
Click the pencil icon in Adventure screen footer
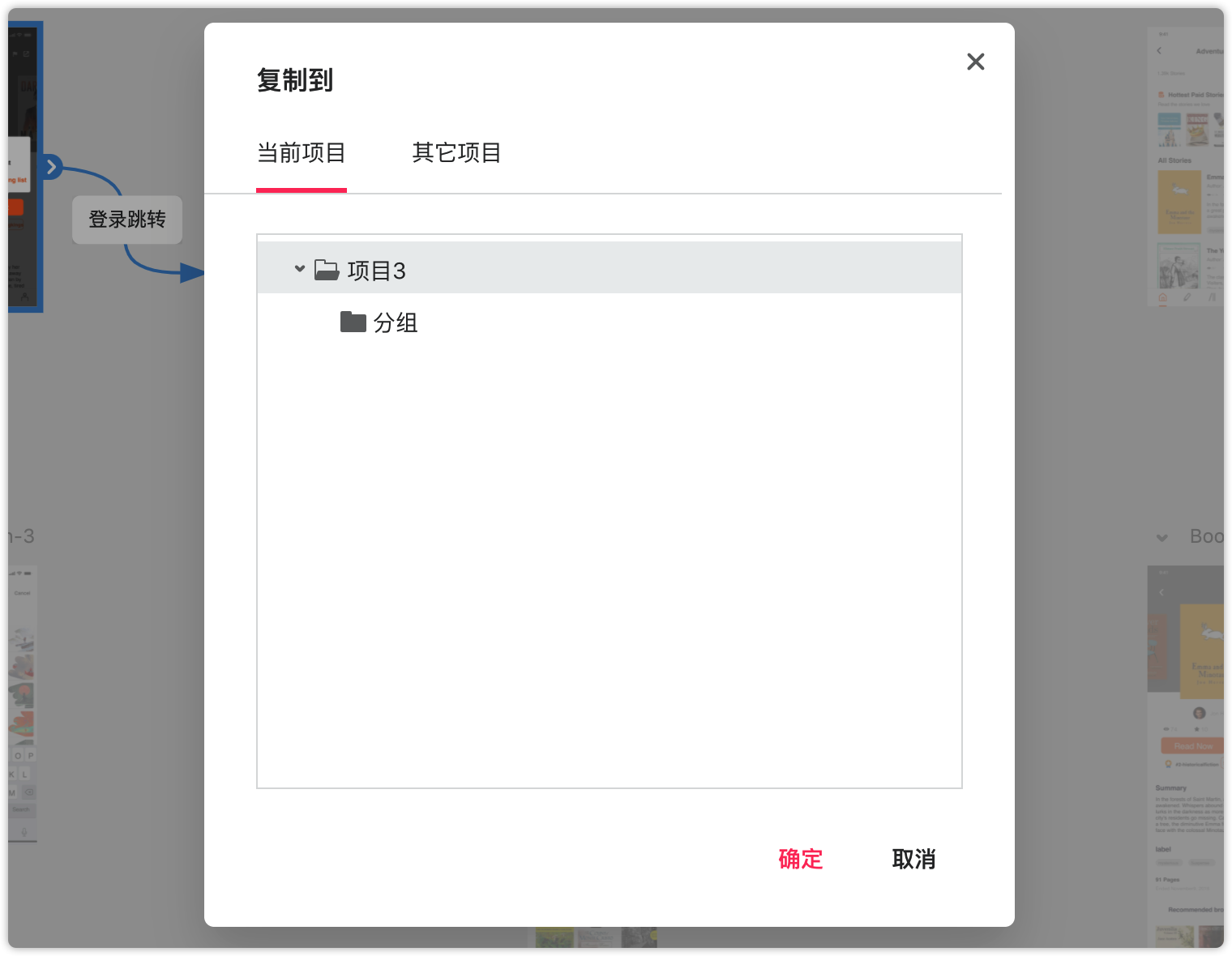1187,297
